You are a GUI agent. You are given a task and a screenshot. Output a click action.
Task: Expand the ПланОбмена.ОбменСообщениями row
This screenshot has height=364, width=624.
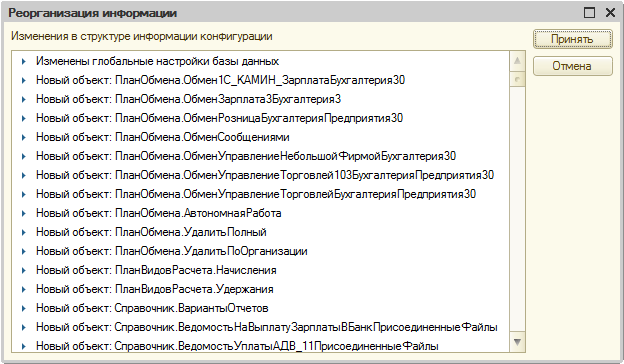[x=23, y=137]
